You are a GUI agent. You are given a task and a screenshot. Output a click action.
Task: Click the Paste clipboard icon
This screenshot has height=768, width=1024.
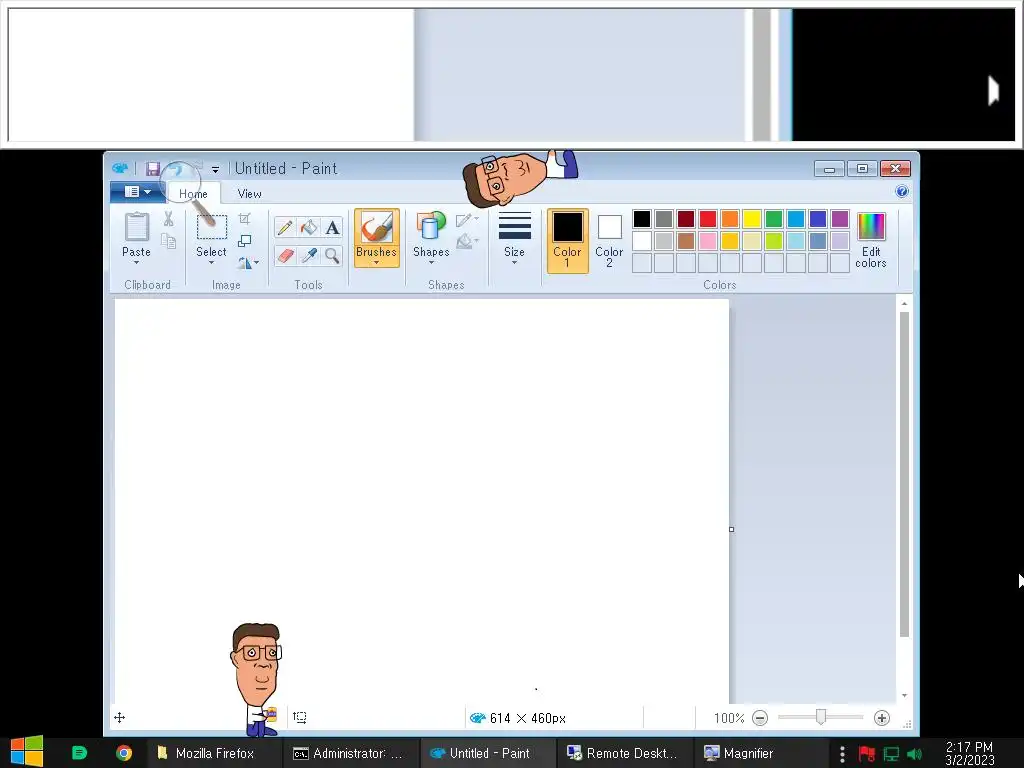136,227
